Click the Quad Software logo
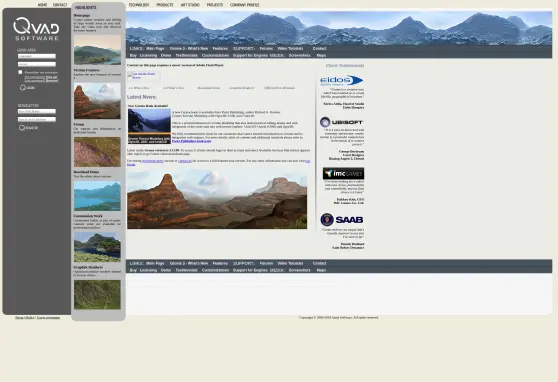The width and height of the screenshot is (558, 382). [36, 29]
